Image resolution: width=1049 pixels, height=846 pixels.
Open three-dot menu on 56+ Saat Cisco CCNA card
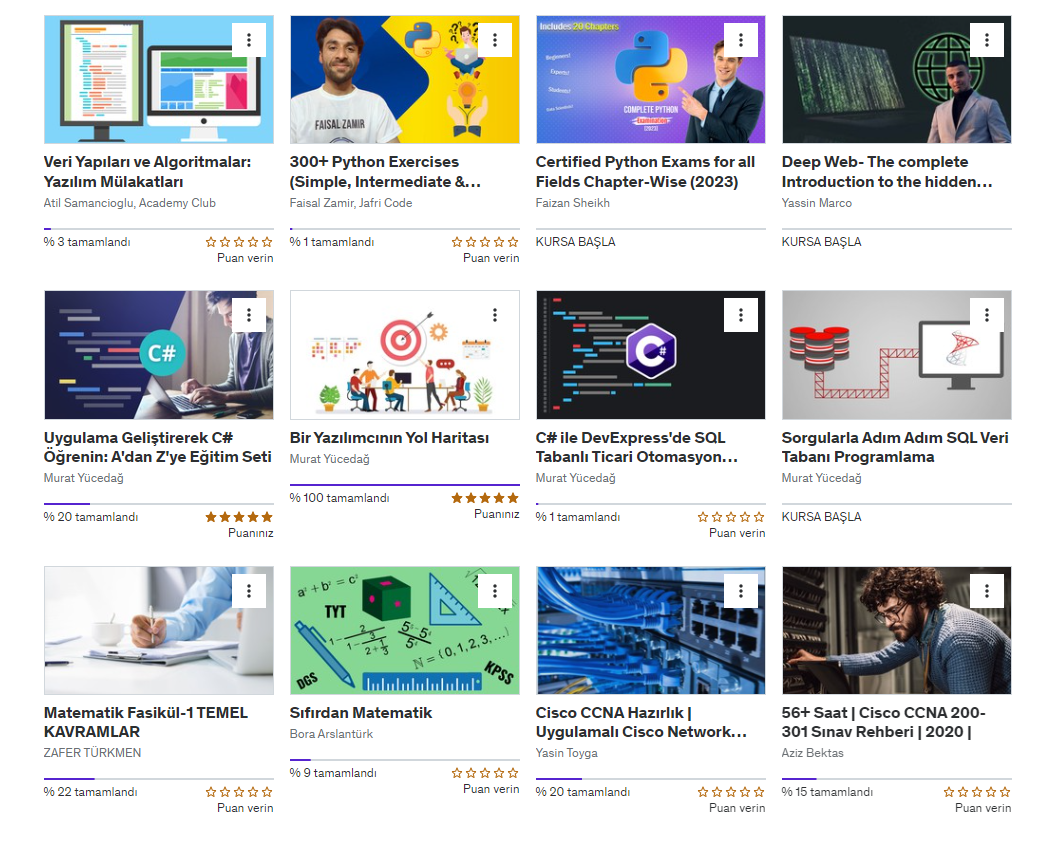987,591
